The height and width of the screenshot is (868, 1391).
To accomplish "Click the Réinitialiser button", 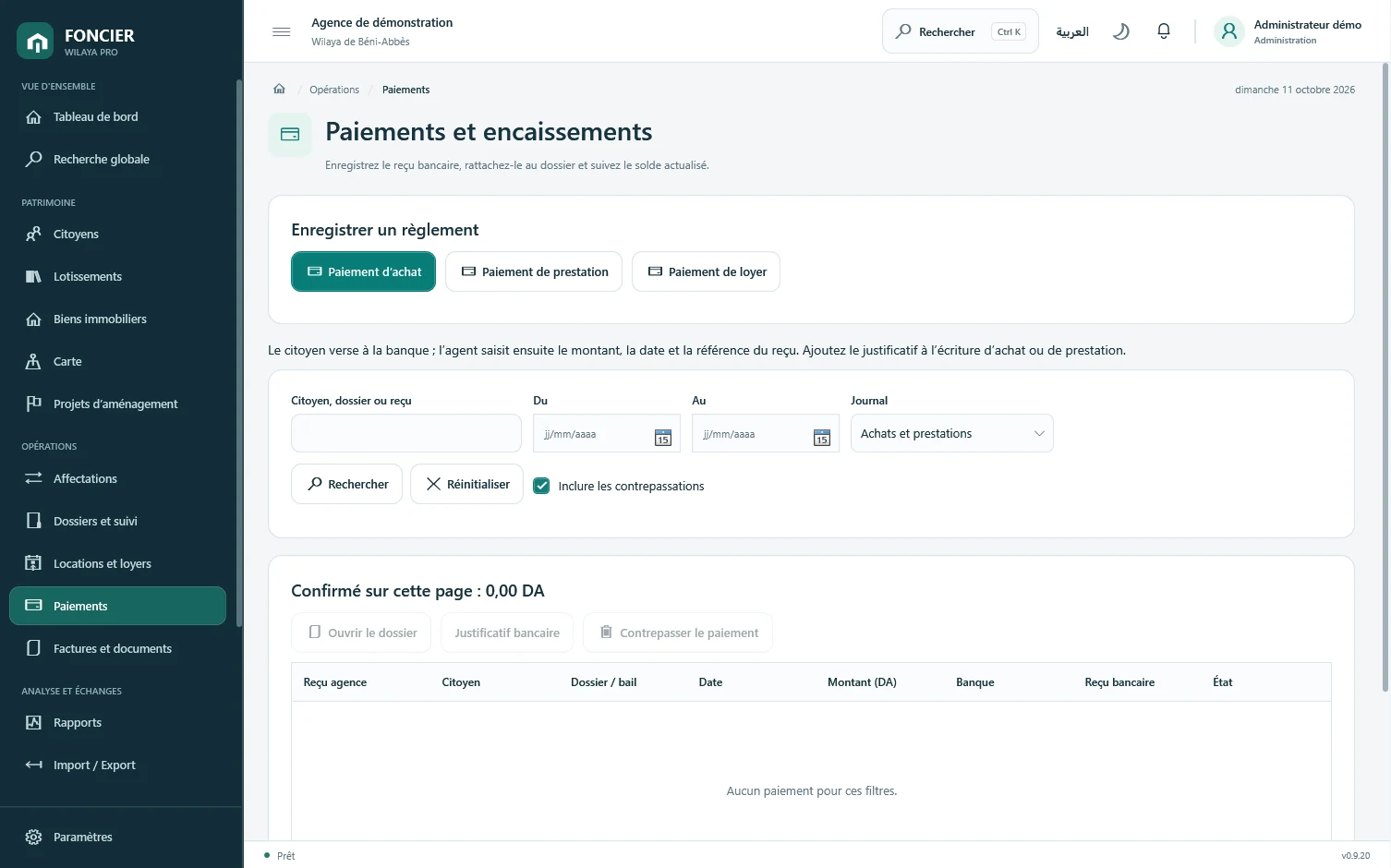I will (466, 484).
